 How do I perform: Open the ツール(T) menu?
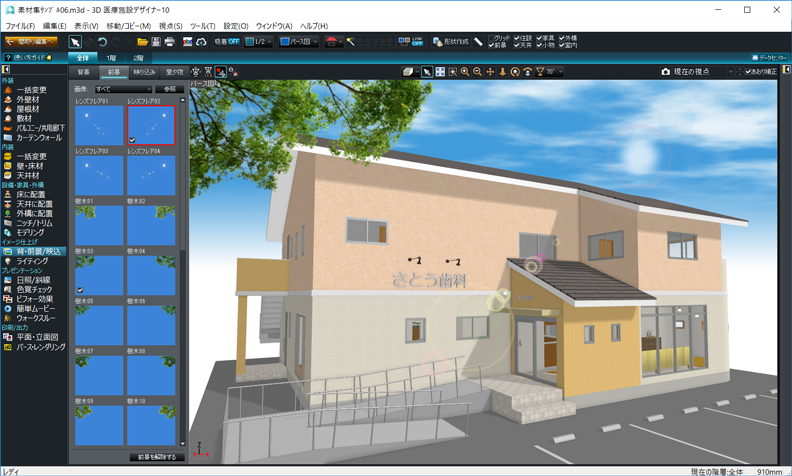[x=202, y=26]
